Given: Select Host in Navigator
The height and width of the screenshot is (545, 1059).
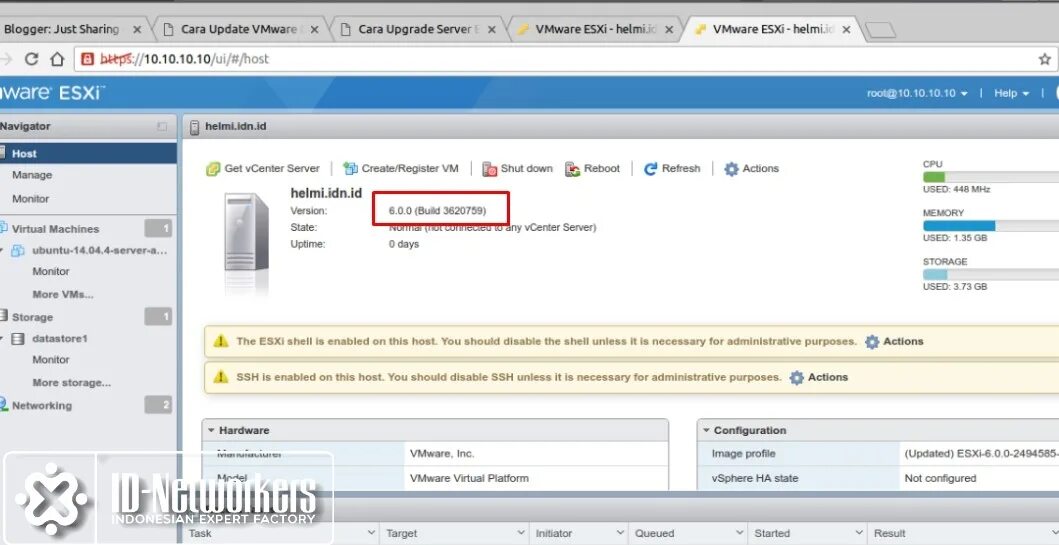Looking at the screenshot, I should [x=88, y=153].
